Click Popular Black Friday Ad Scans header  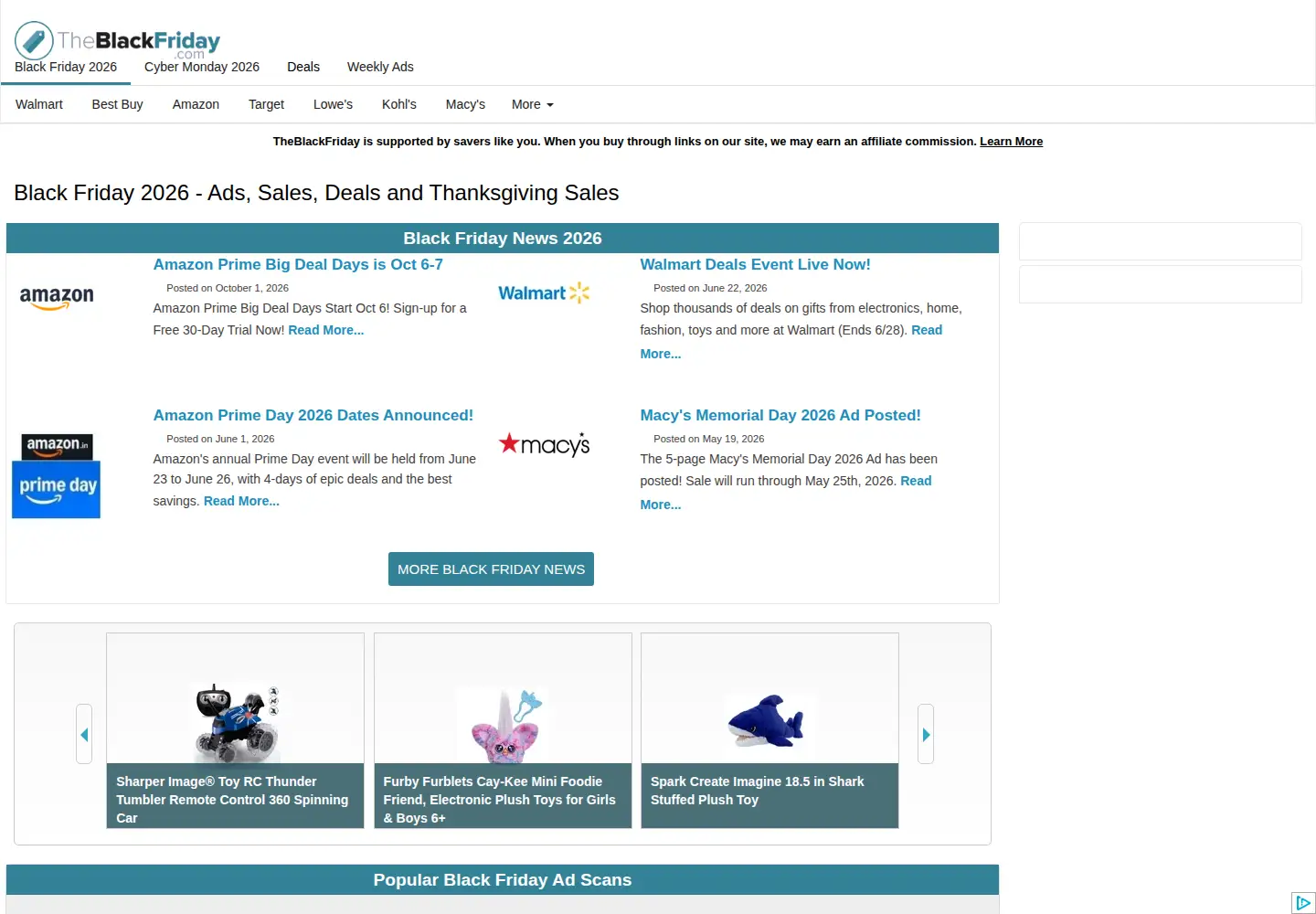(x=503, y=880)
